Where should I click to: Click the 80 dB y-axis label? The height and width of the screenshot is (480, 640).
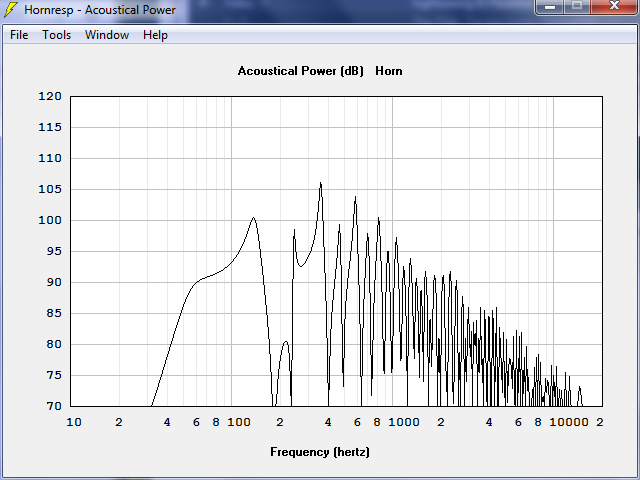(x=54, y=344)
